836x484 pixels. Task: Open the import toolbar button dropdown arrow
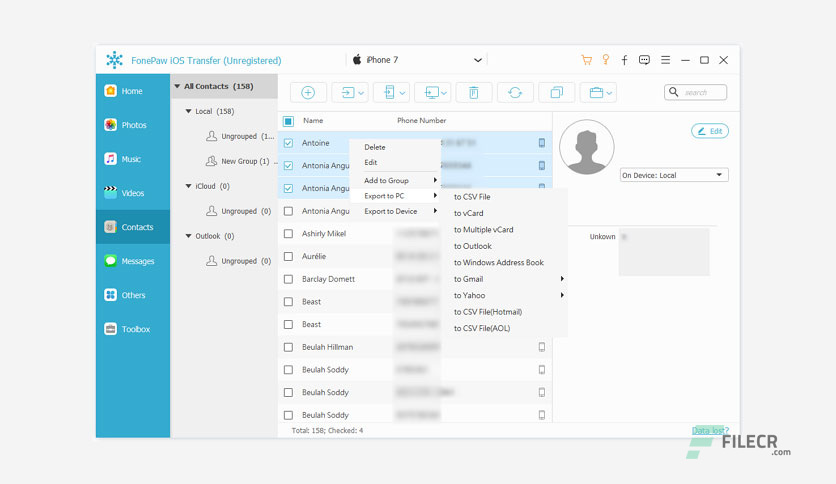361,93
